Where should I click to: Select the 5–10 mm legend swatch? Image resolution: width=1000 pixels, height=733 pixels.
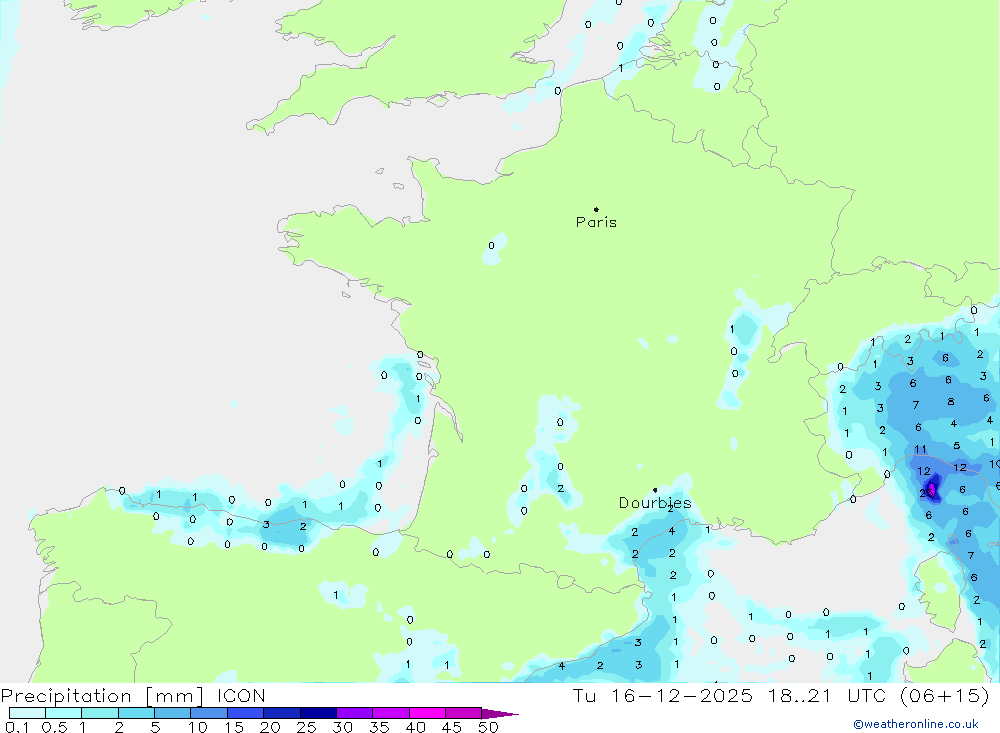click(x=173, y=713)
